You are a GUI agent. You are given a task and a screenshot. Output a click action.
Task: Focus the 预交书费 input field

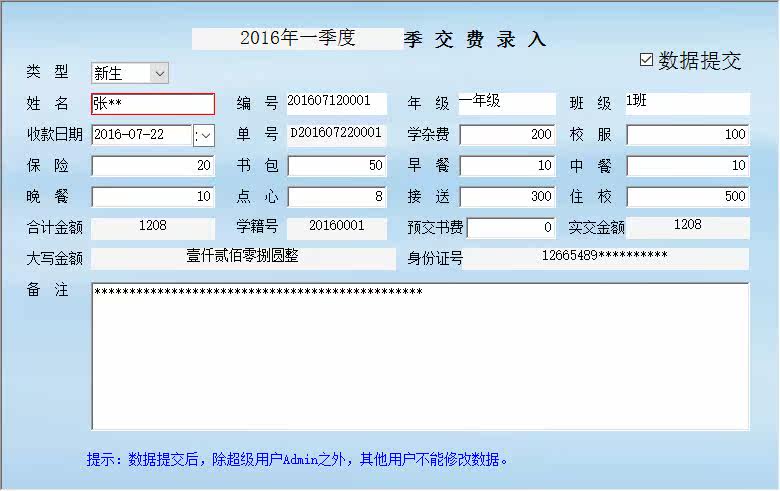tap(511, 228)
